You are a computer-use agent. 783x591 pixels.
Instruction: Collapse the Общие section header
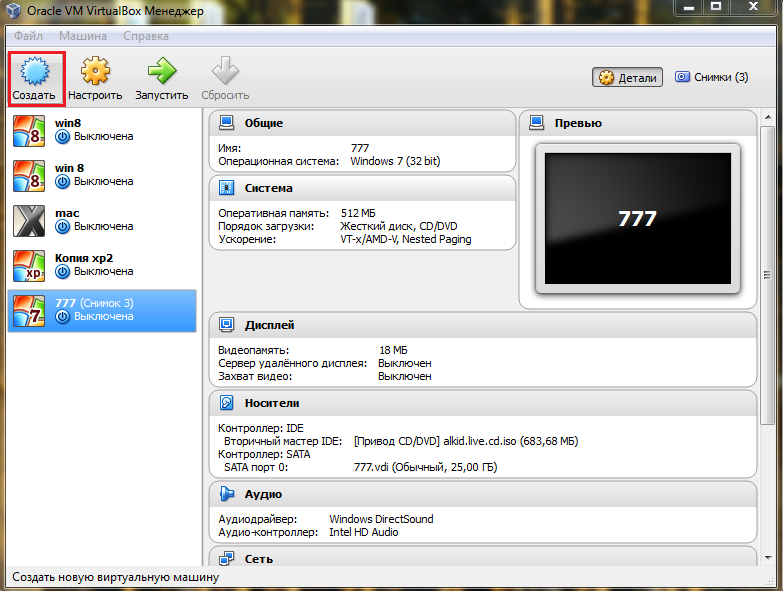point(264,123)
